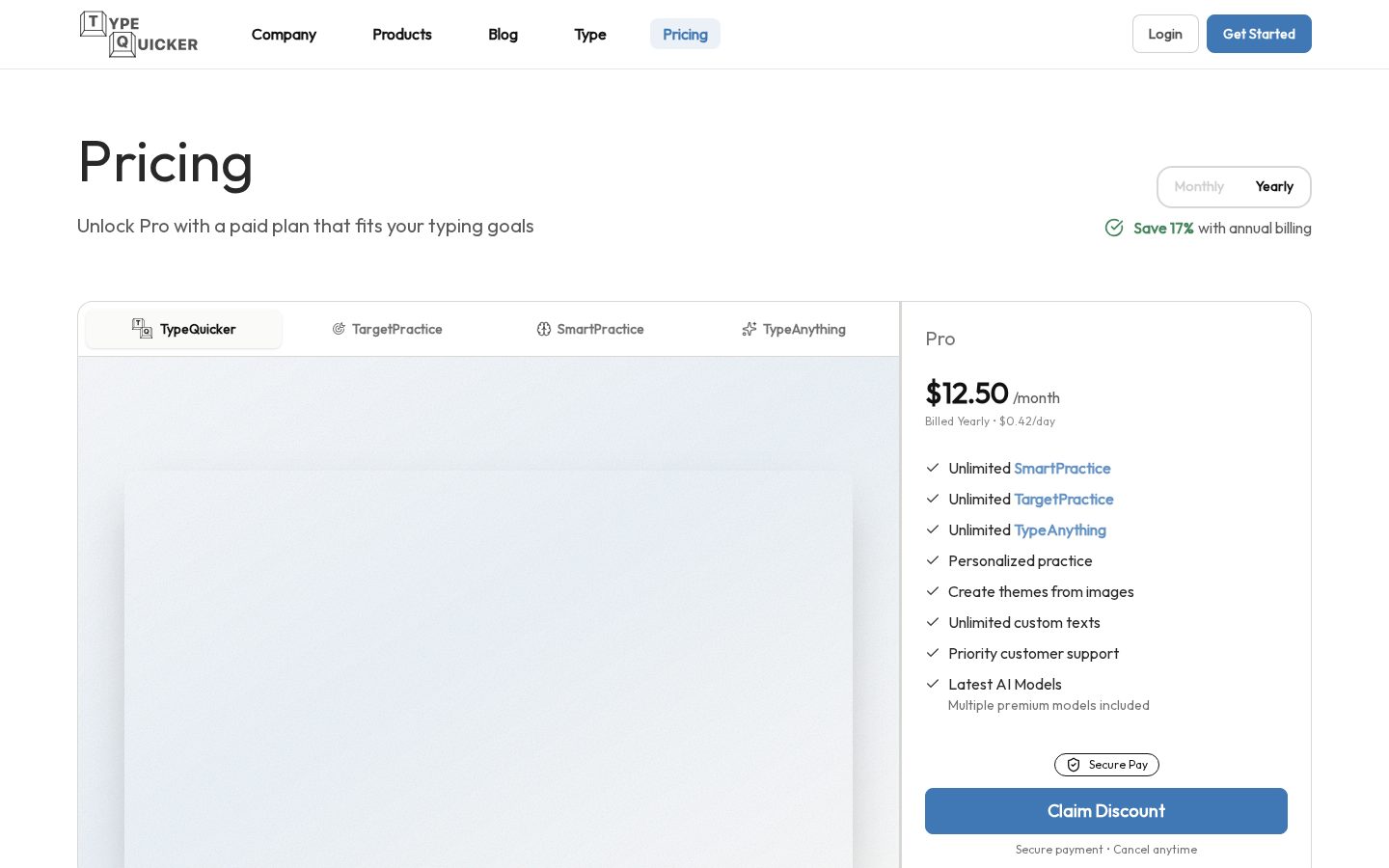Click 'Latest AI Models' feature
The image size is (1389, 868).
[1005, 685]
